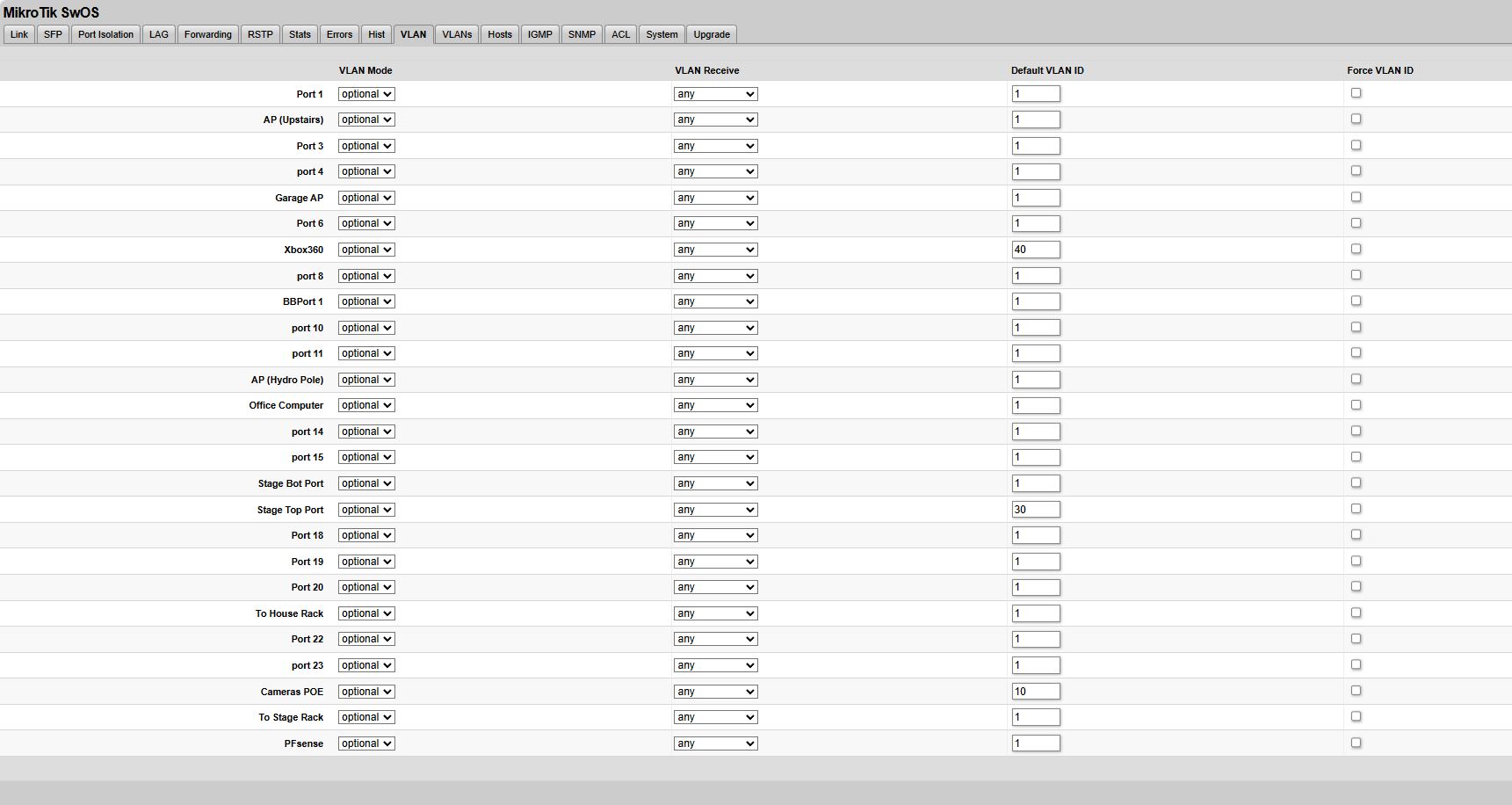This screenshot has width=1512, height=805.
Task: Go to the IGMP tab
Action: (x=540, y=34)
